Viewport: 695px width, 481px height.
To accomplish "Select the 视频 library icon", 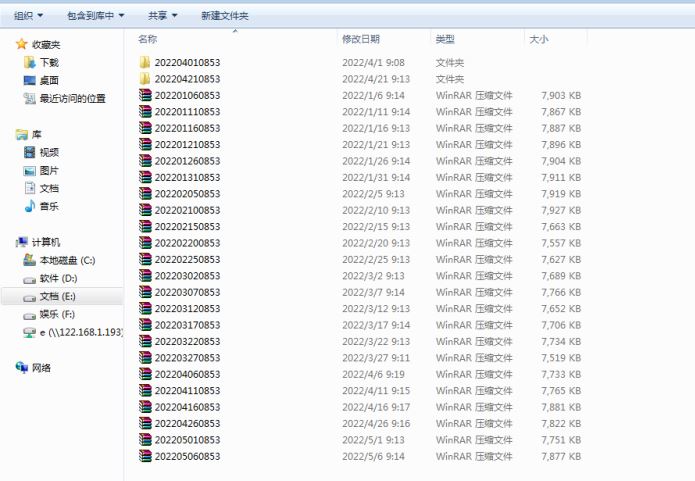I will pos(29,152).
